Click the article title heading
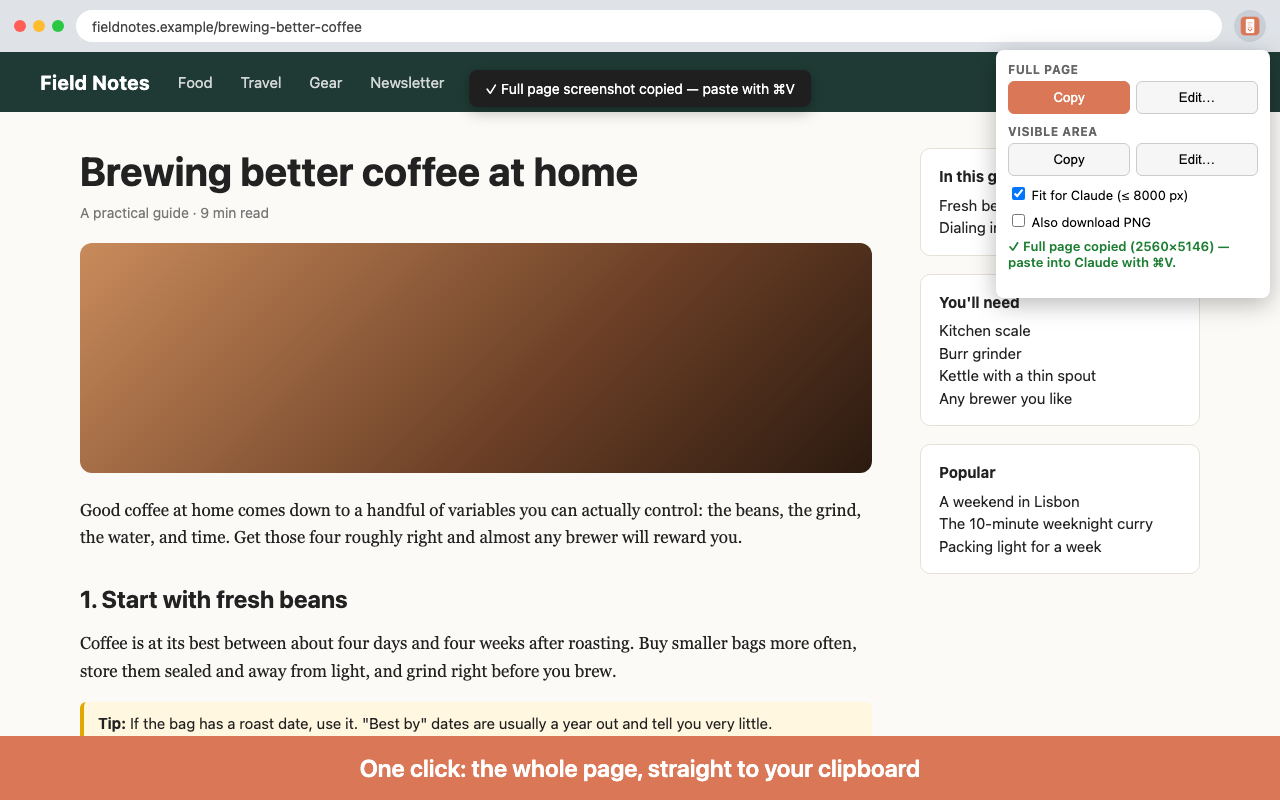Image resolution: width=1280 pixels, height=800 pixels. pyautogui.click(x=359, y=172)
